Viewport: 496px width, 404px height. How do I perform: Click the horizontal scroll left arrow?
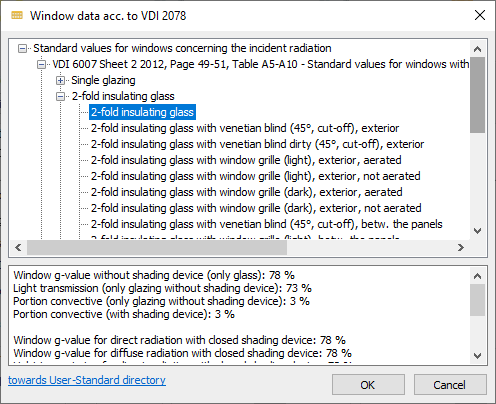tap(18, 247)
